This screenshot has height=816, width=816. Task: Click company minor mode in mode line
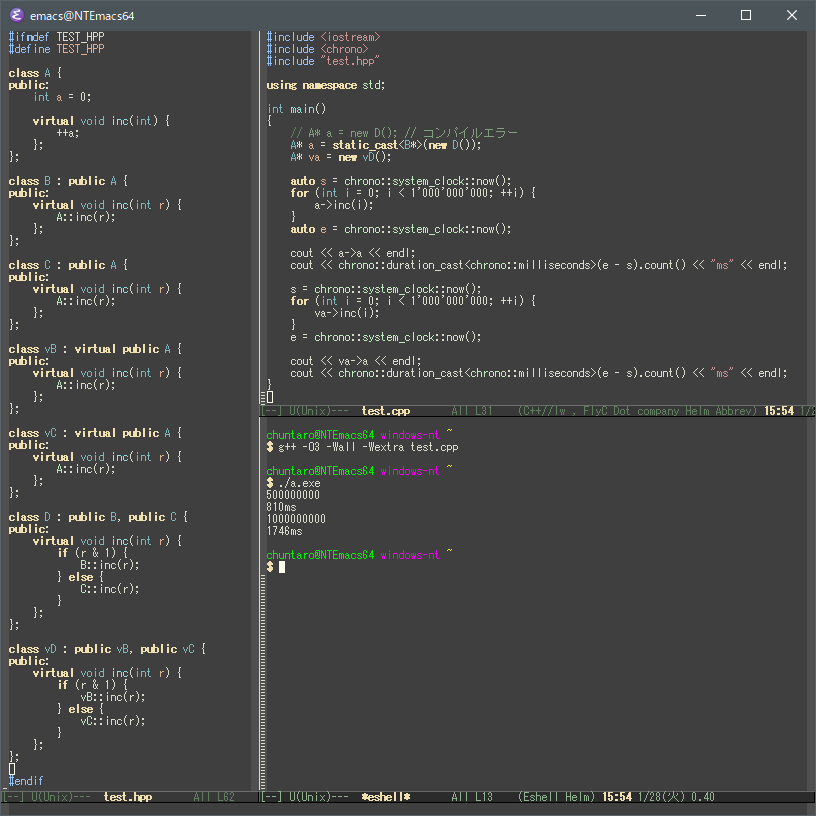[x=658, y=411]
